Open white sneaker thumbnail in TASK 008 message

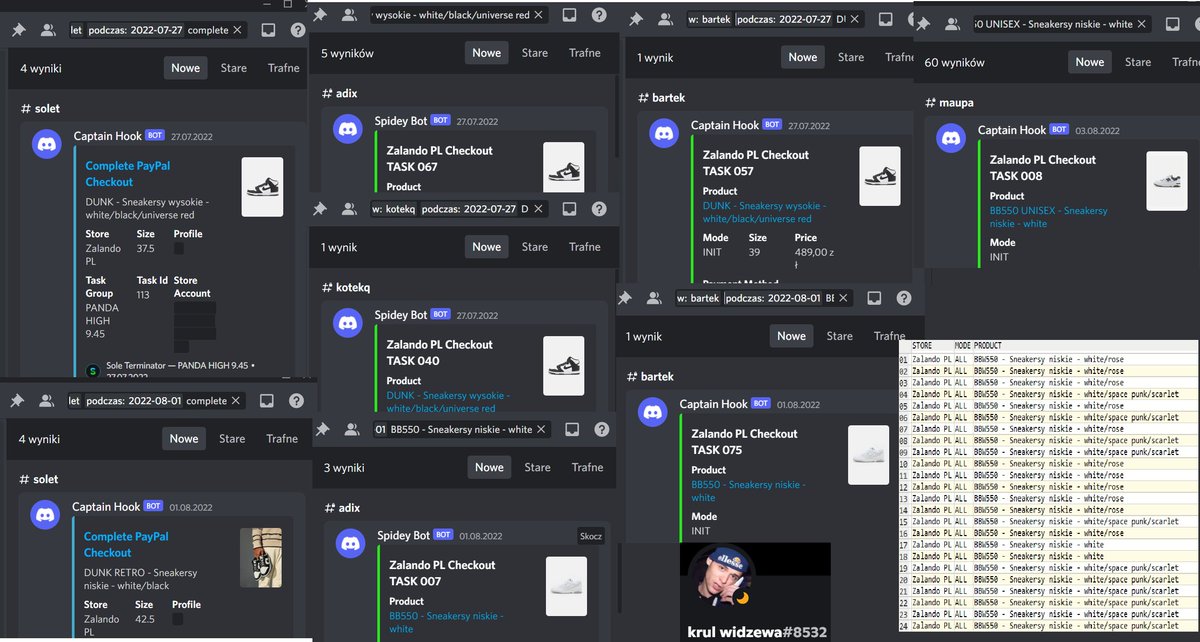click(1167, 181)
